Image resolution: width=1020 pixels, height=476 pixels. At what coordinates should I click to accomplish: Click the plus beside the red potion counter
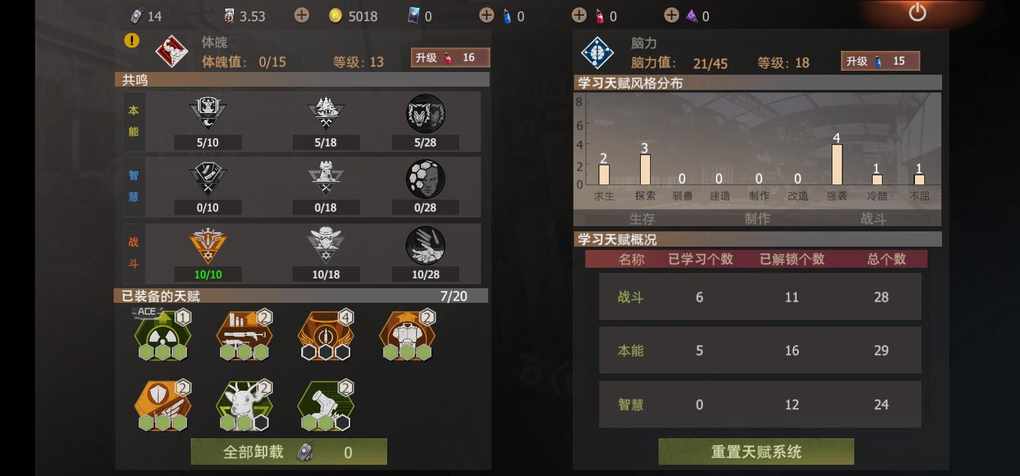[579, 15]
